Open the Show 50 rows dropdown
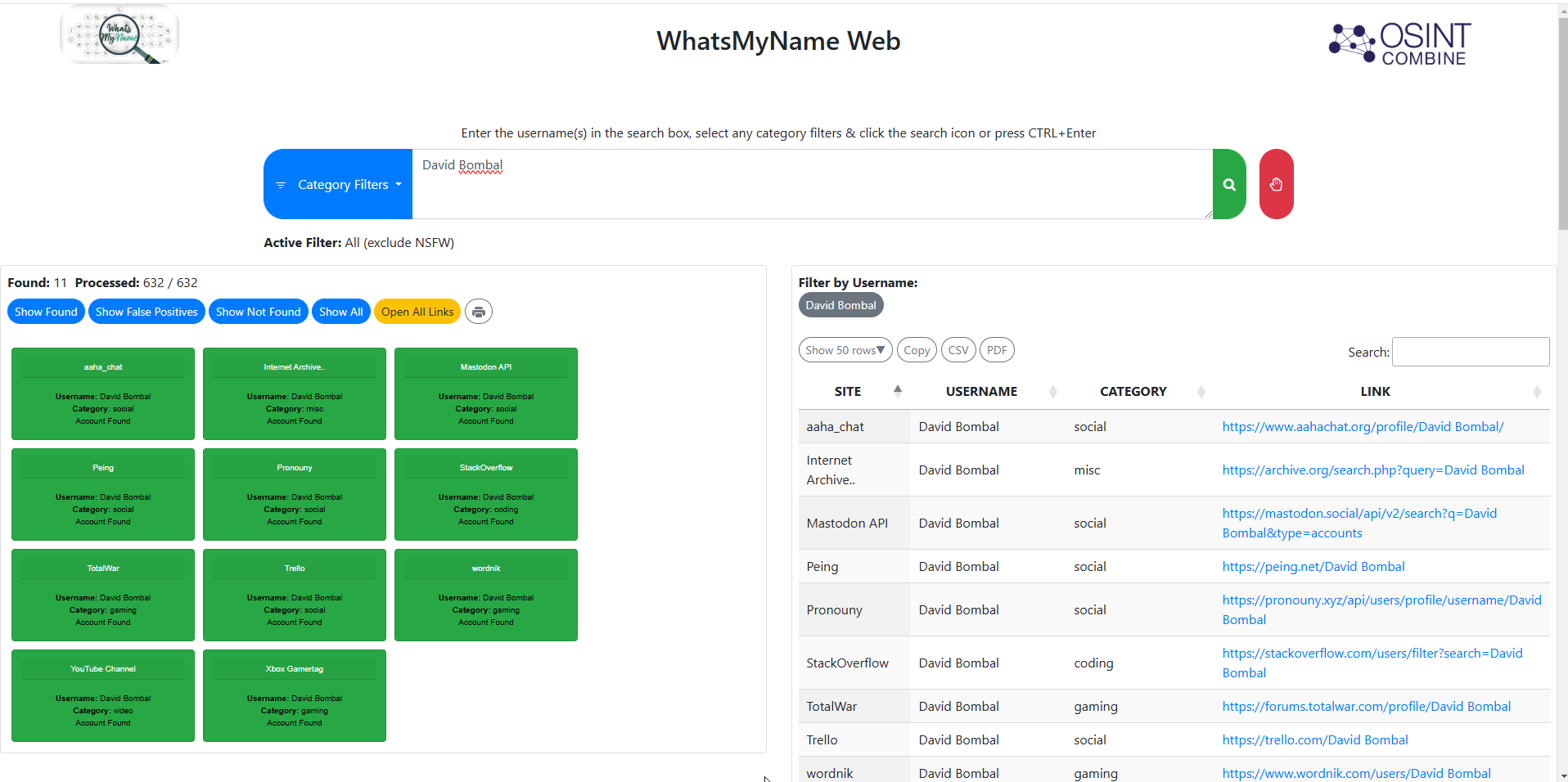The image size is (1568, 782). (845, 350)
